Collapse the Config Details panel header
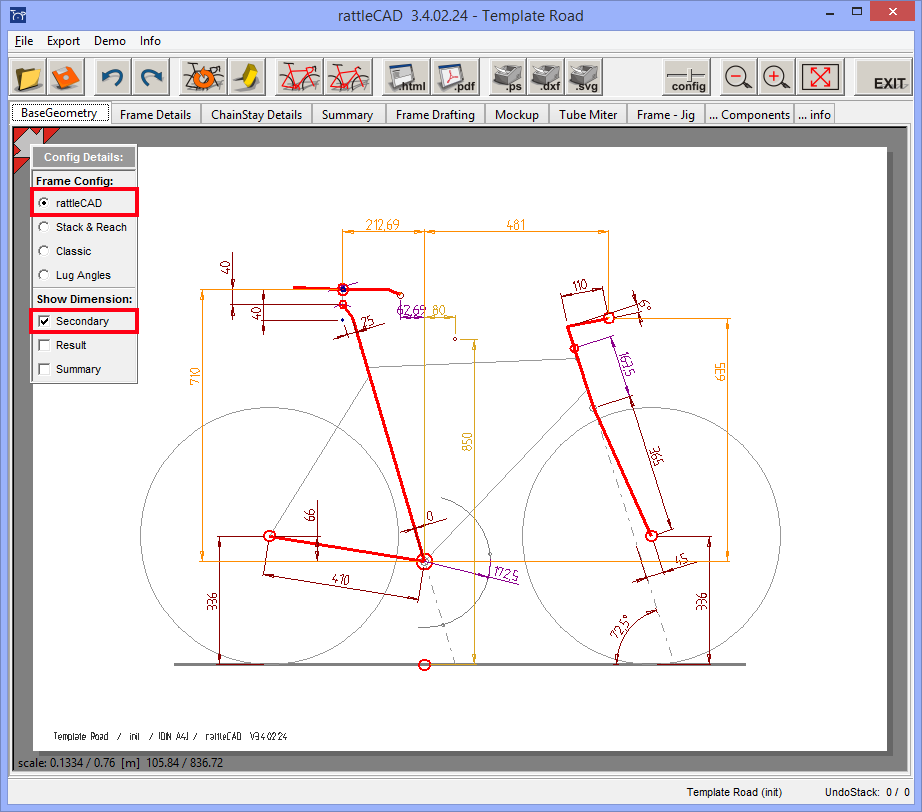This screenshot has height=812, width=922. (x=84, y=157)
